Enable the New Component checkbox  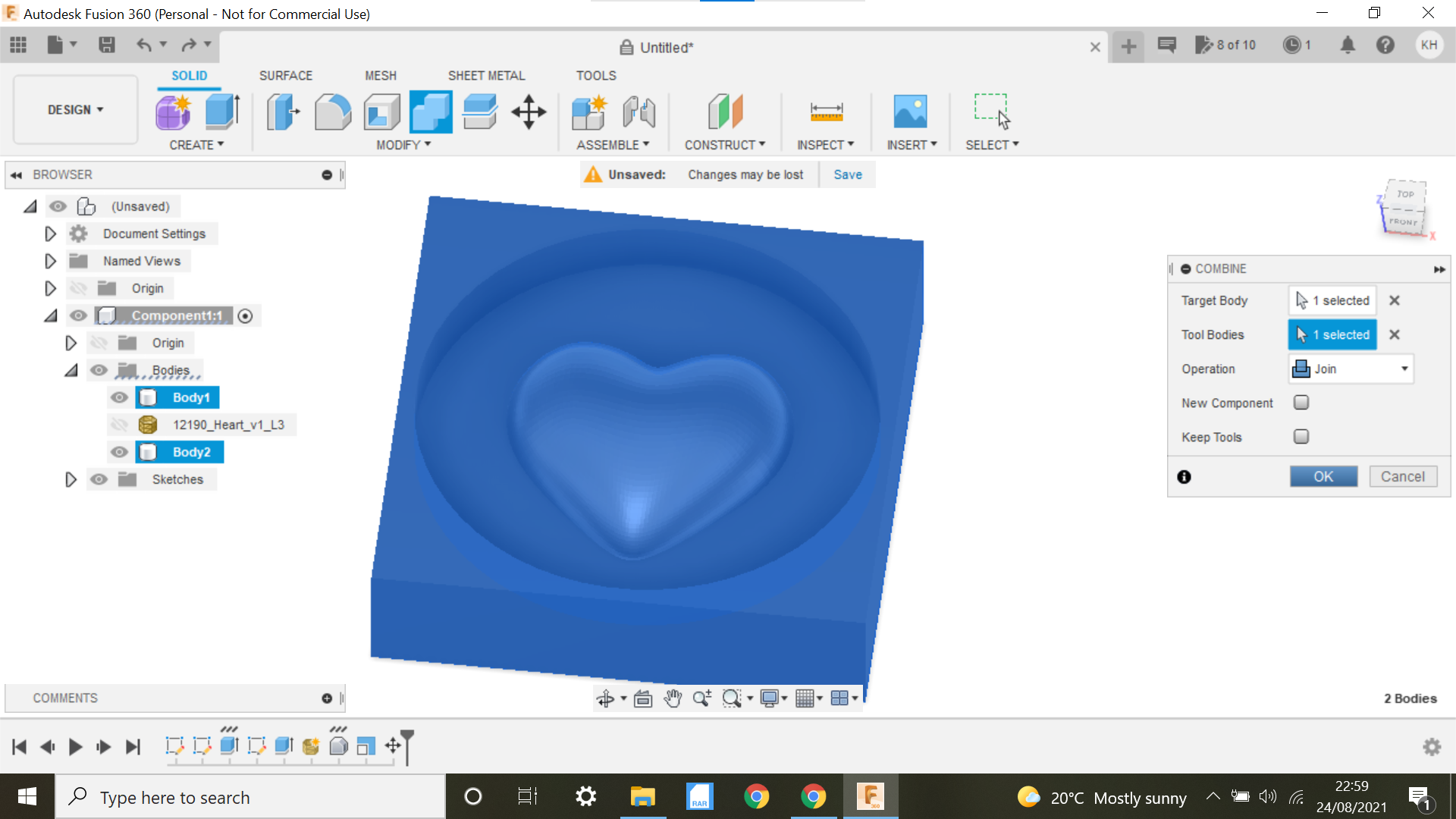click(1301, 403)
